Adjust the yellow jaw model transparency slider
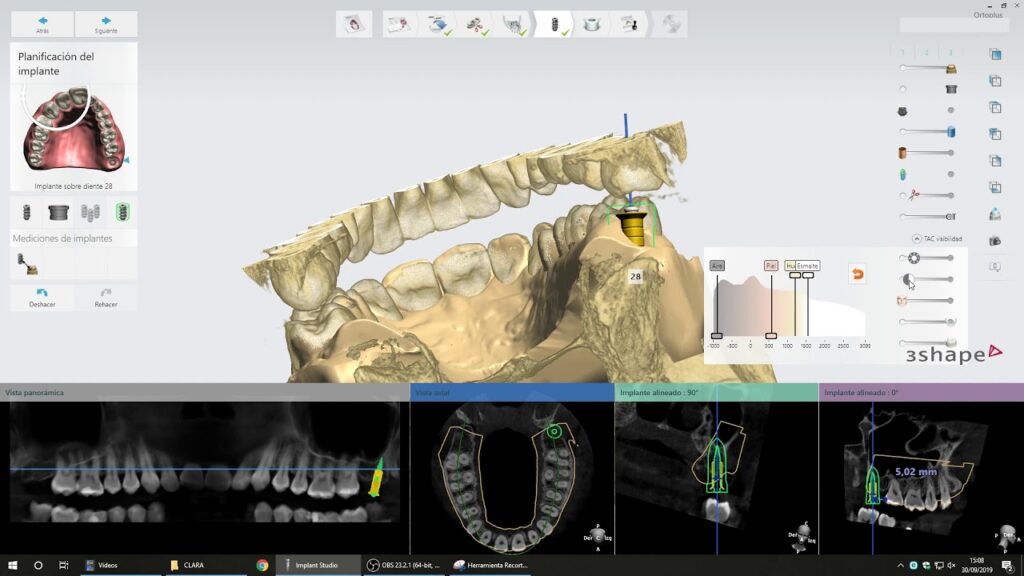The height and width of the screenshot is (576, 1024). coord(927,68)
